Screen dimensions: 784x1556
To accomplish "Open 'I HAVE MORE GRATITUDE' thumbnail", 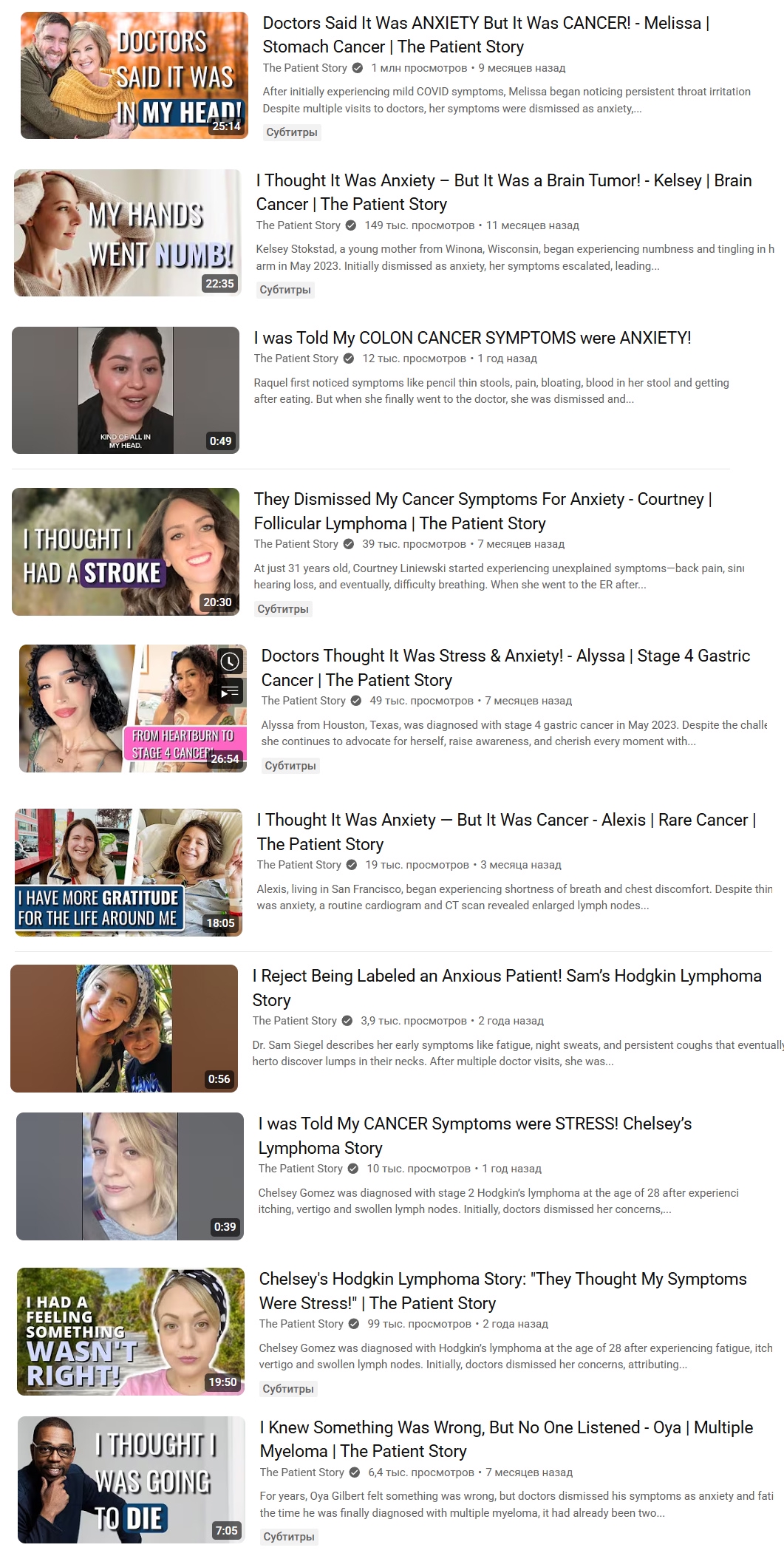I will point(129,872).
